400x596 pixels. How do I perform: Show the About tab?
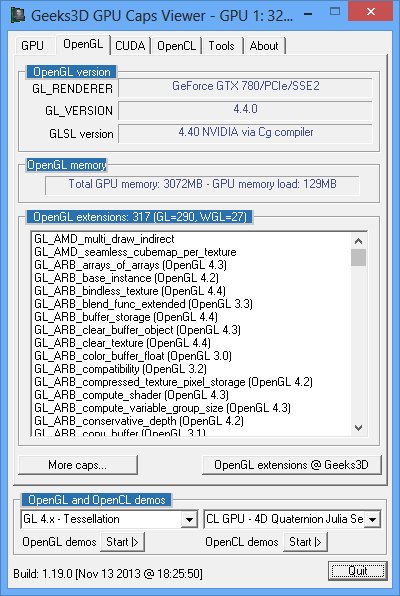click(264, 46)
